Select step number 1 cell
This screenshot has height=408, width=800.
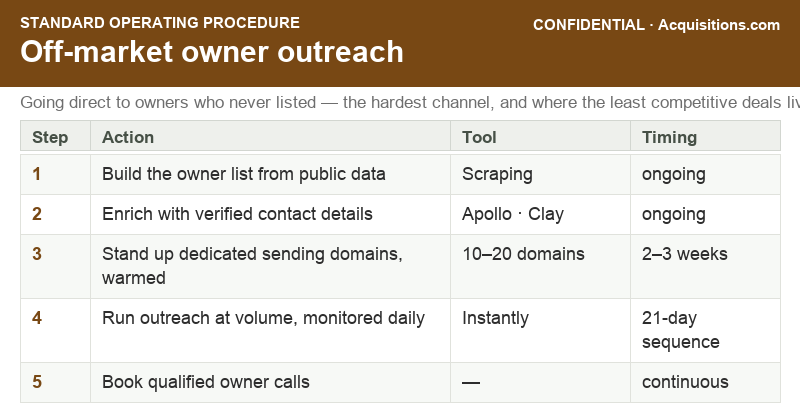(x=56, y=174)
